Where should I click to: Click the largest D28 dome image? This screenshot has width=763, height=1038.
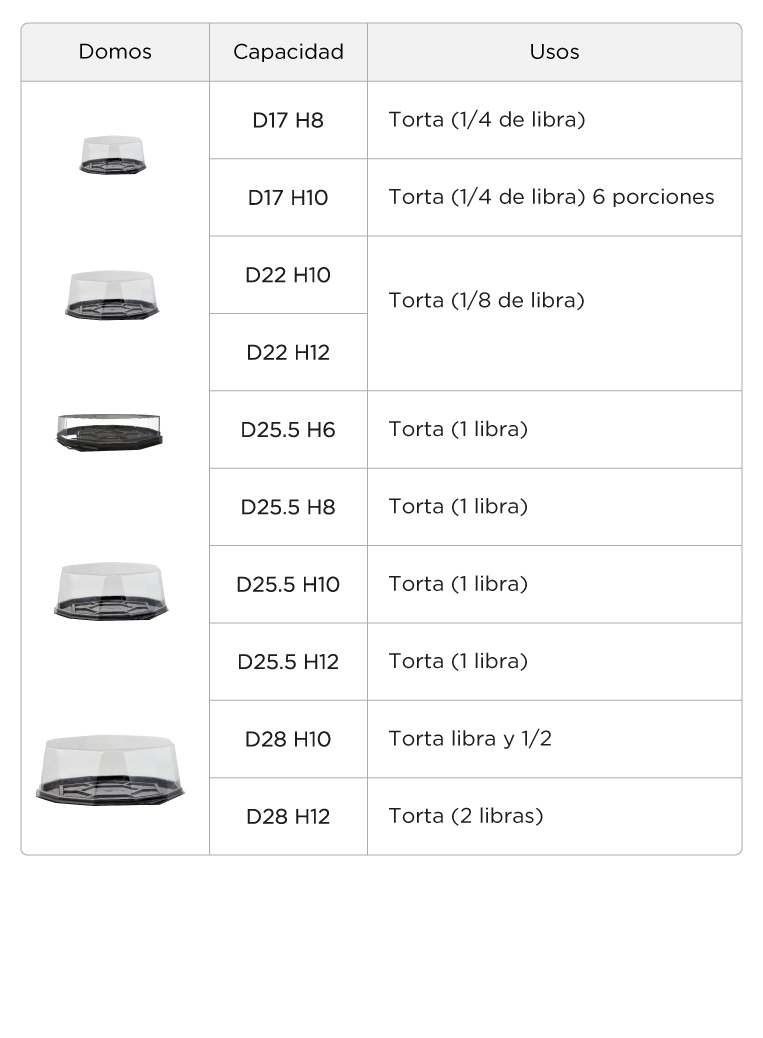pyautogui.click(x=111, y=770)
